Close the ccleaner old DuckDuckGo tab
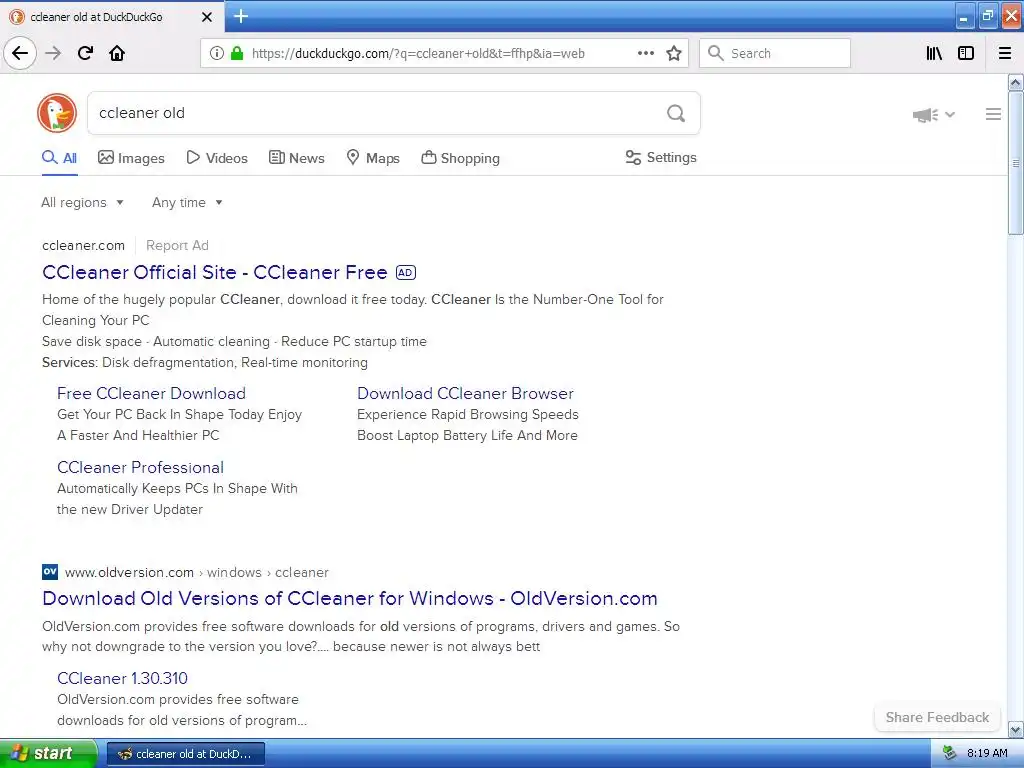Screen dimensions: 1024x768 [x=206, y=17]
